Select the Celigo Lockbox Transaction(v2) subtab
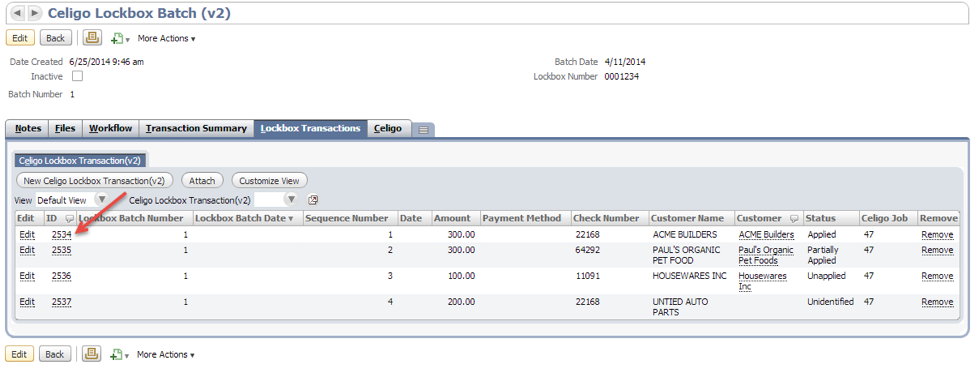The height and width of the screenshot is (369, 975). point(80,161)
